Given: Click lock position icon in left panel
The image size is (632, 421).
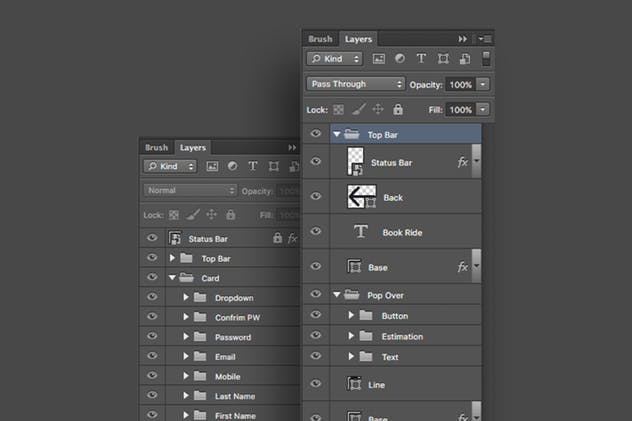Looking at the screenshot, I should pos(212,214).
